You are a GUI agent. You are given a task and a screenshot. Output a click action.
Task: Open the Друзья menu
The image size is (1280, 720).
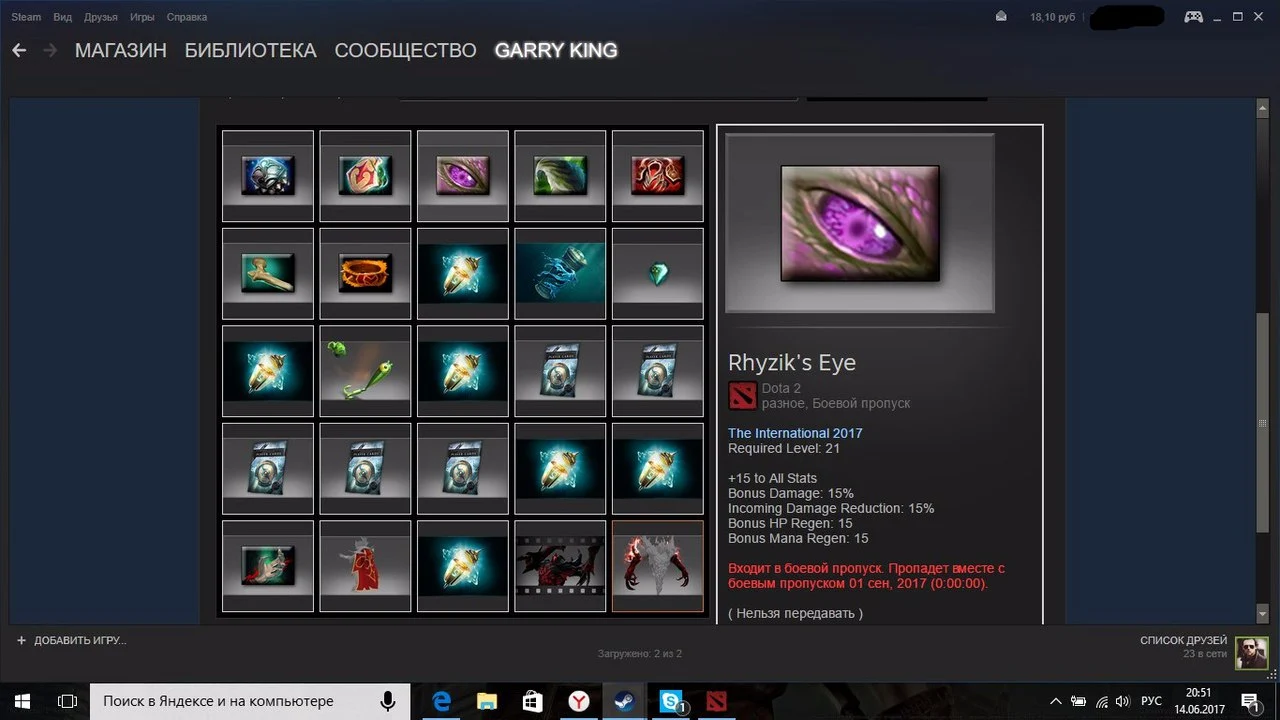tap(101, 17)
